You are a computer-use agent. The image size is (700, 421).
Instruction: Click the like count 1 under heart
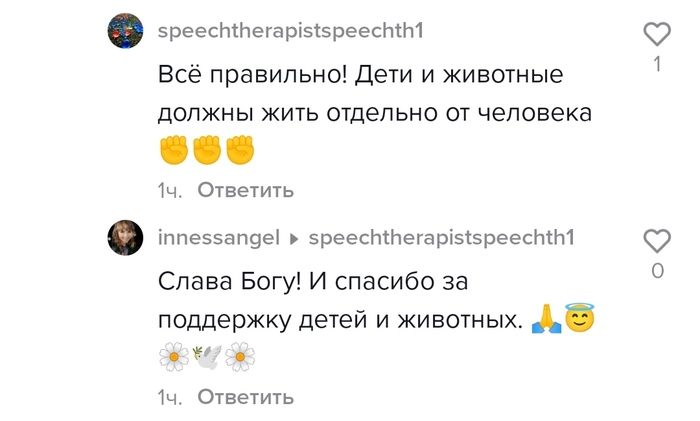click(x=657, y=65)
